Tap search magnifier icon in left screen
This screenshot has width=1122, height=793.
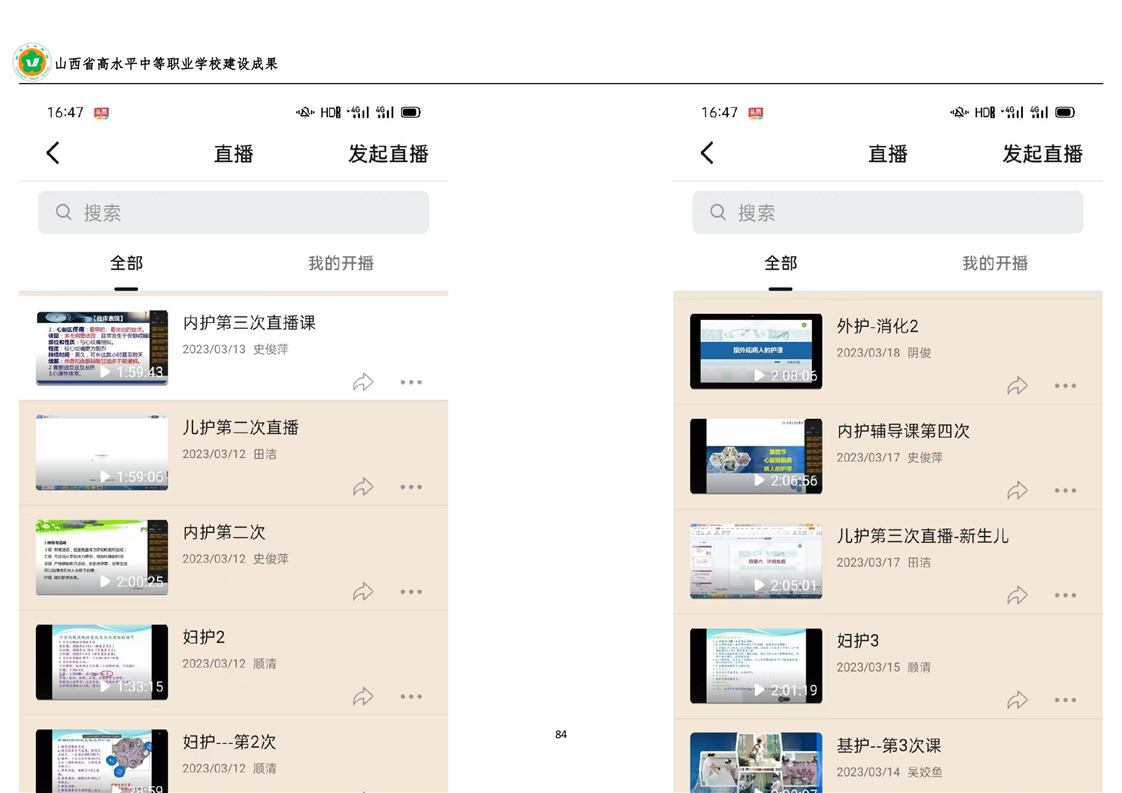pos(64,213)
